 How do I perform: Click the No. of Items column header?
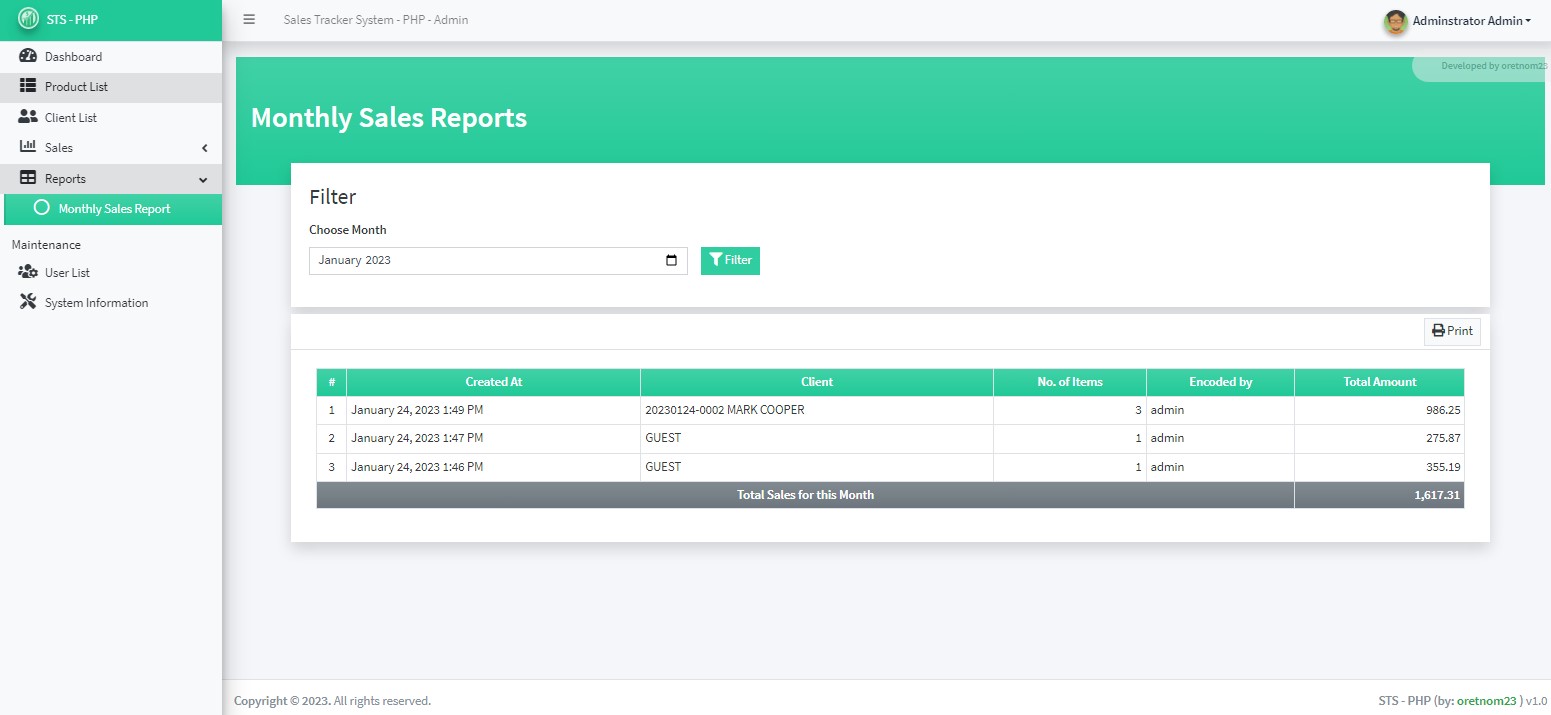[x=1070, y=382]
